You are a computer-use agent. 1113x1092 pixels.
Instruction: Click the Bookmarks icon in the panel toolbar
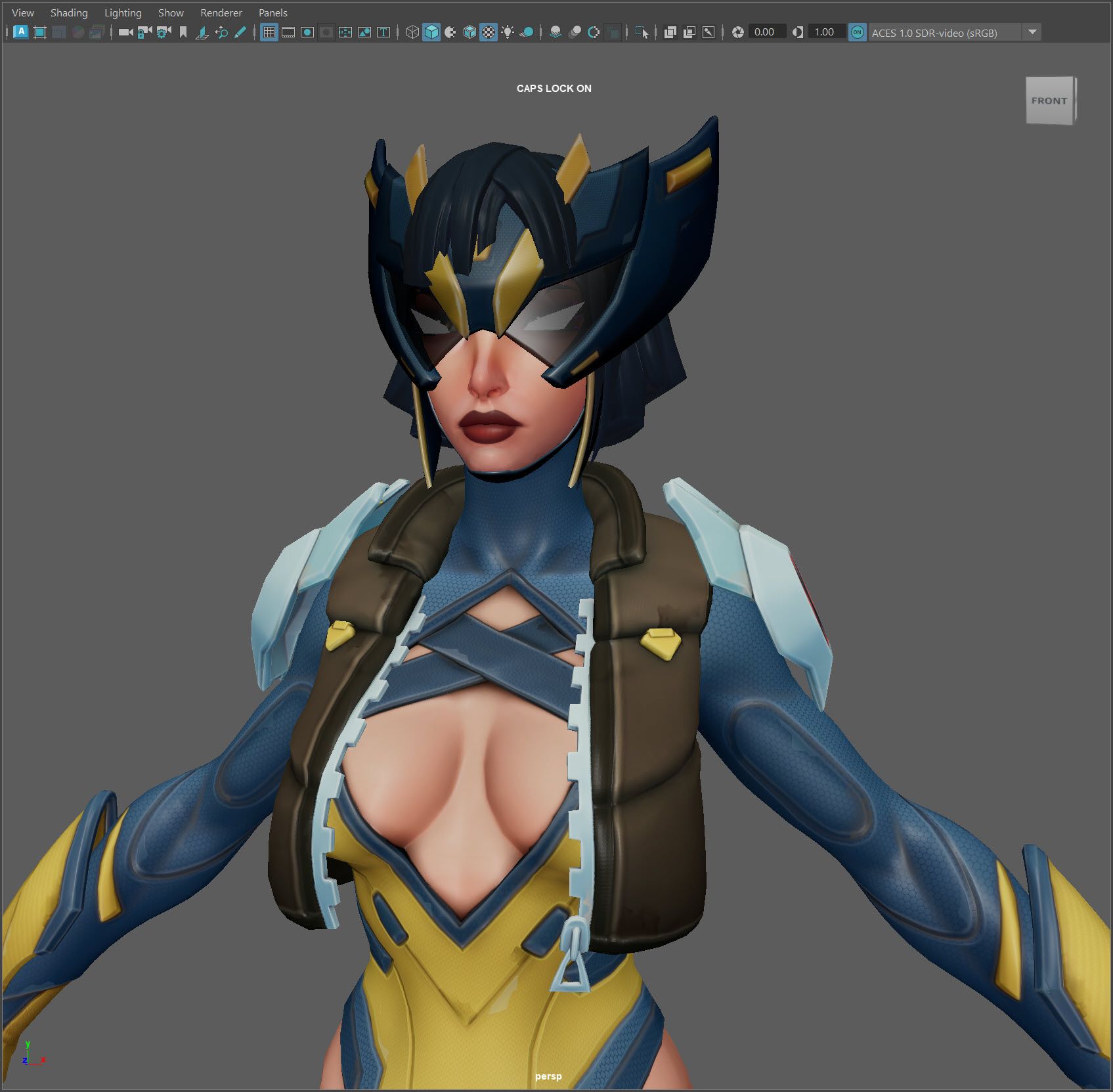point(183,32)
